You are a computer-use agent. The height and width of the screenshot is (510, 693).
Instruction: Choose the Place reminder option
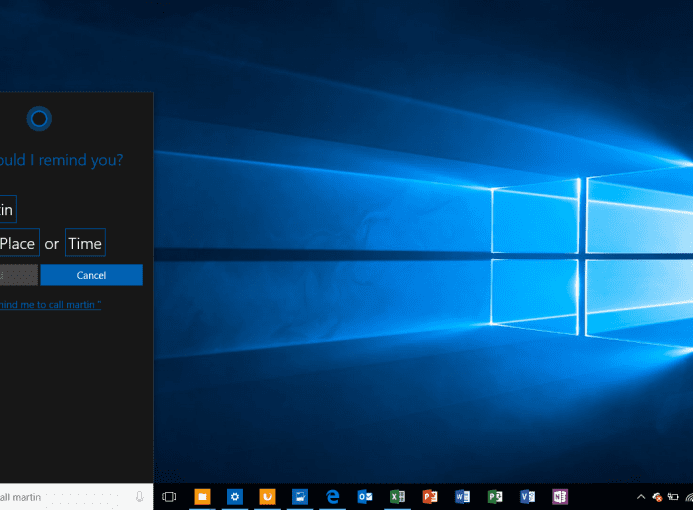(19, 243)
